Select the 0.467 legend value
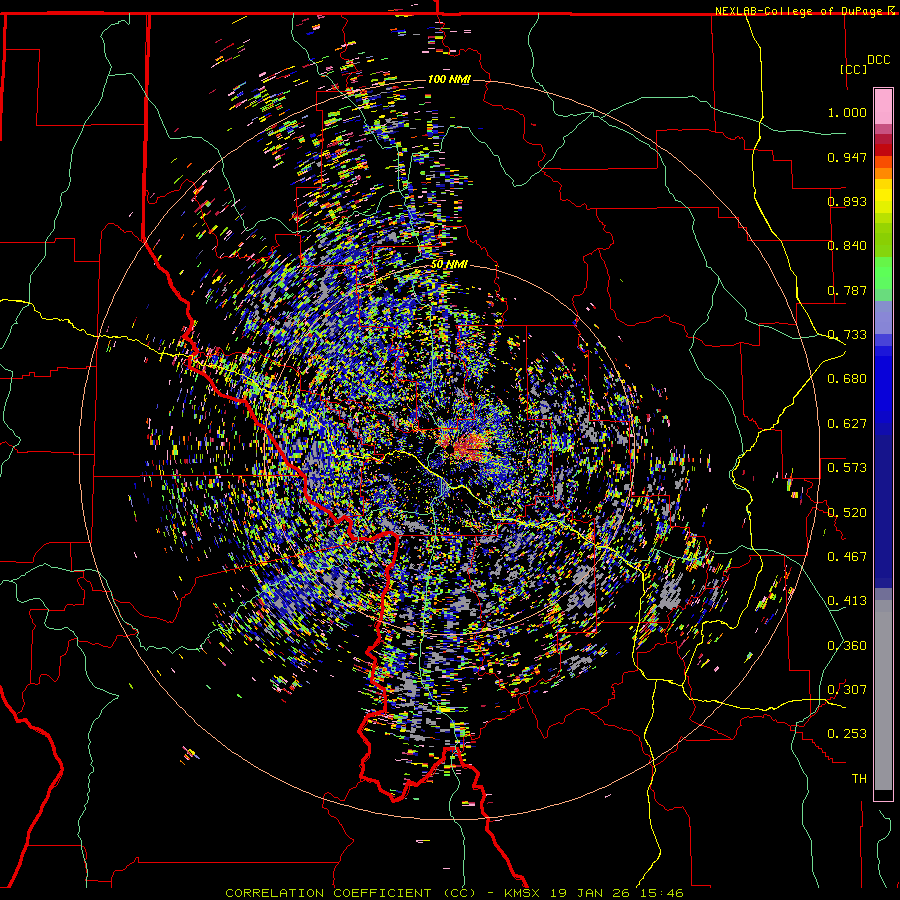This screenshot has width=900, height=900. tap(847, 557)
